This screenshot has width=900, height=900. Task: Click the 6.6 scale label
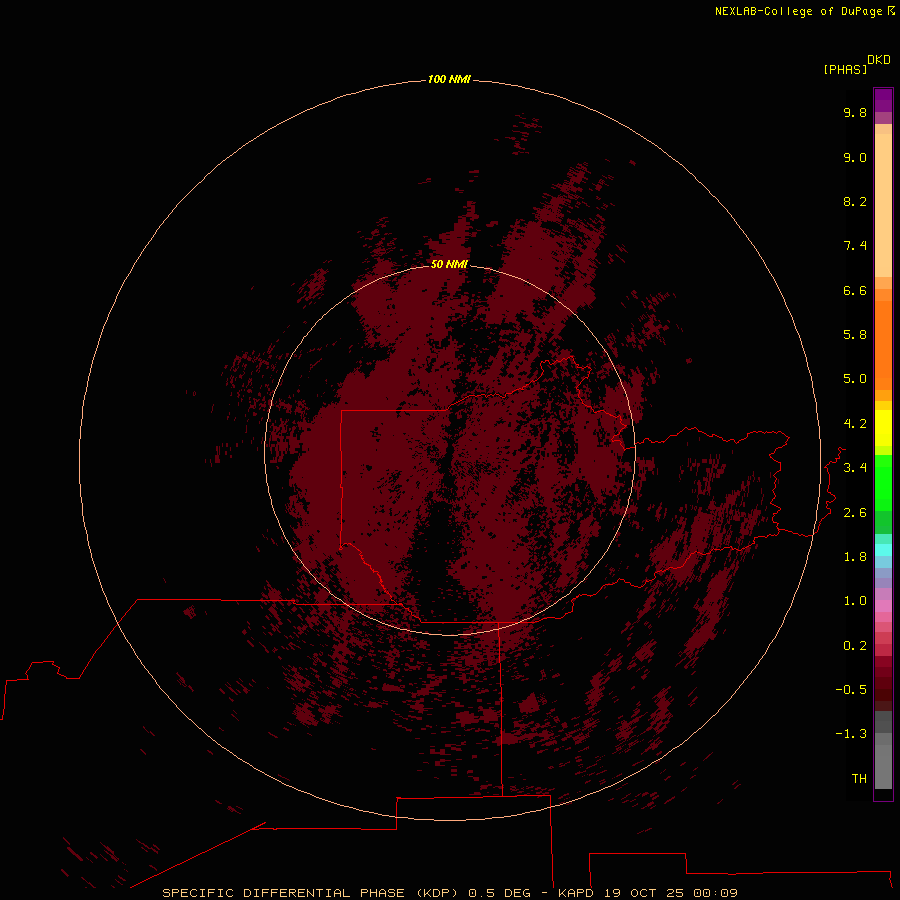(x=855, y=291)
